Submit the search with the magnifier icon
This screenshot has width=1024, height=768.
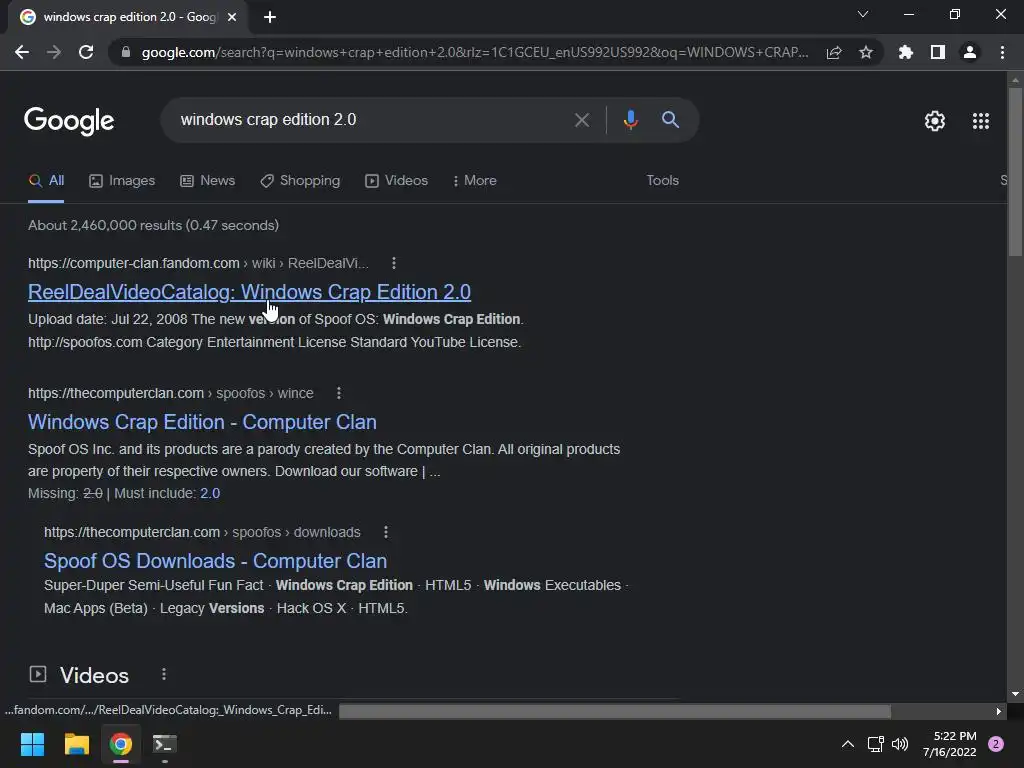click(670, 120)
